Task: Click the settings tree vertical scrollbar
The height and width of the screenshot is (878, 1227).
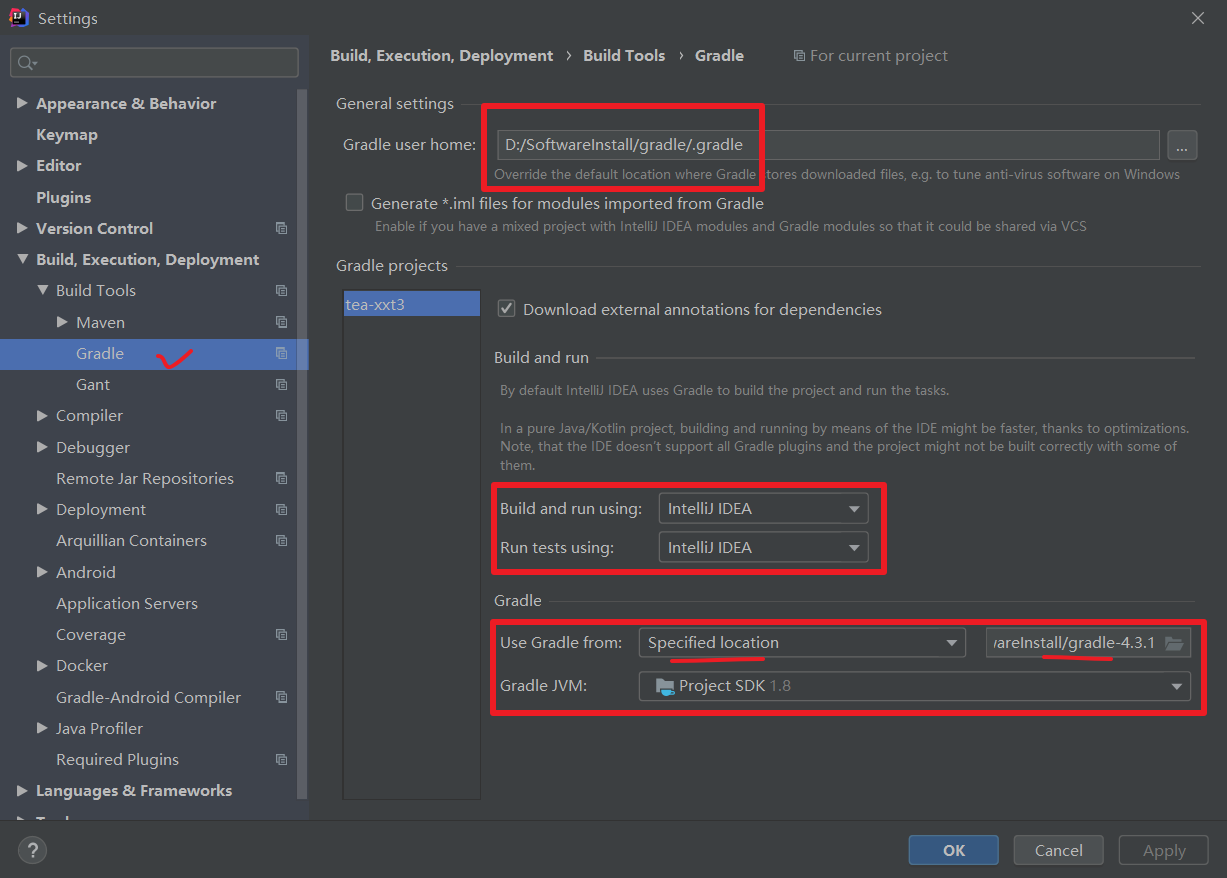Action: tap(303, 445)
